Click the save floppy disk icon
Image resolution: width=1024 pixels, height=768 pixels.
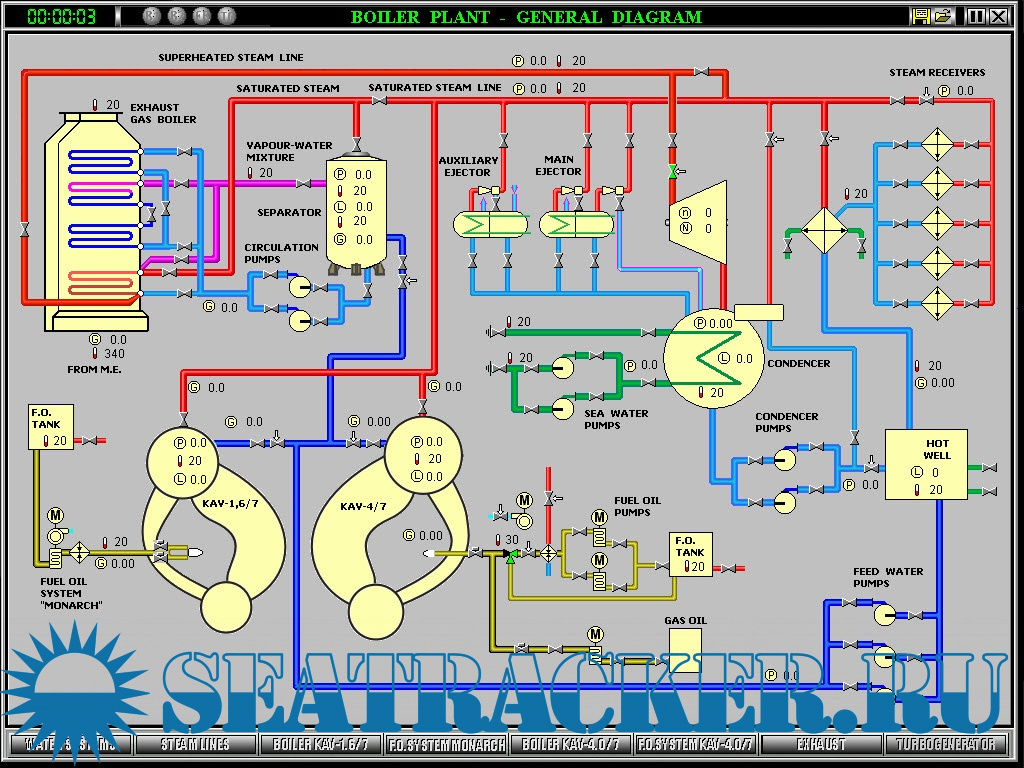tap(921, 16)
